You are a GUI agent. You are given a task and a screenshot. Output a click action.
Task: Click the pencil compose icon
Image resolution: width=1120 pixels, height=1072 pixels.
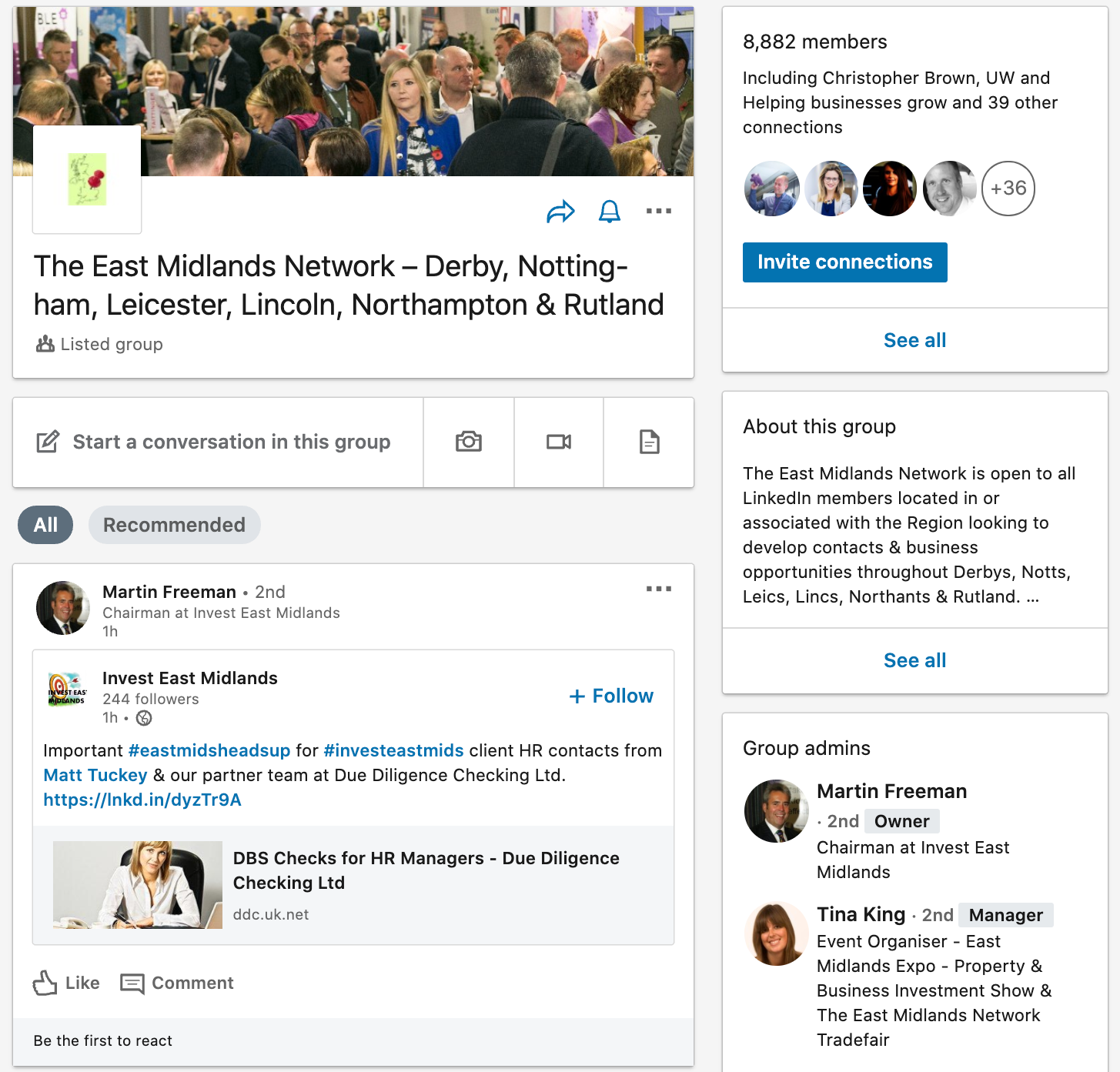pyautogui.click(x=48, y=442)
